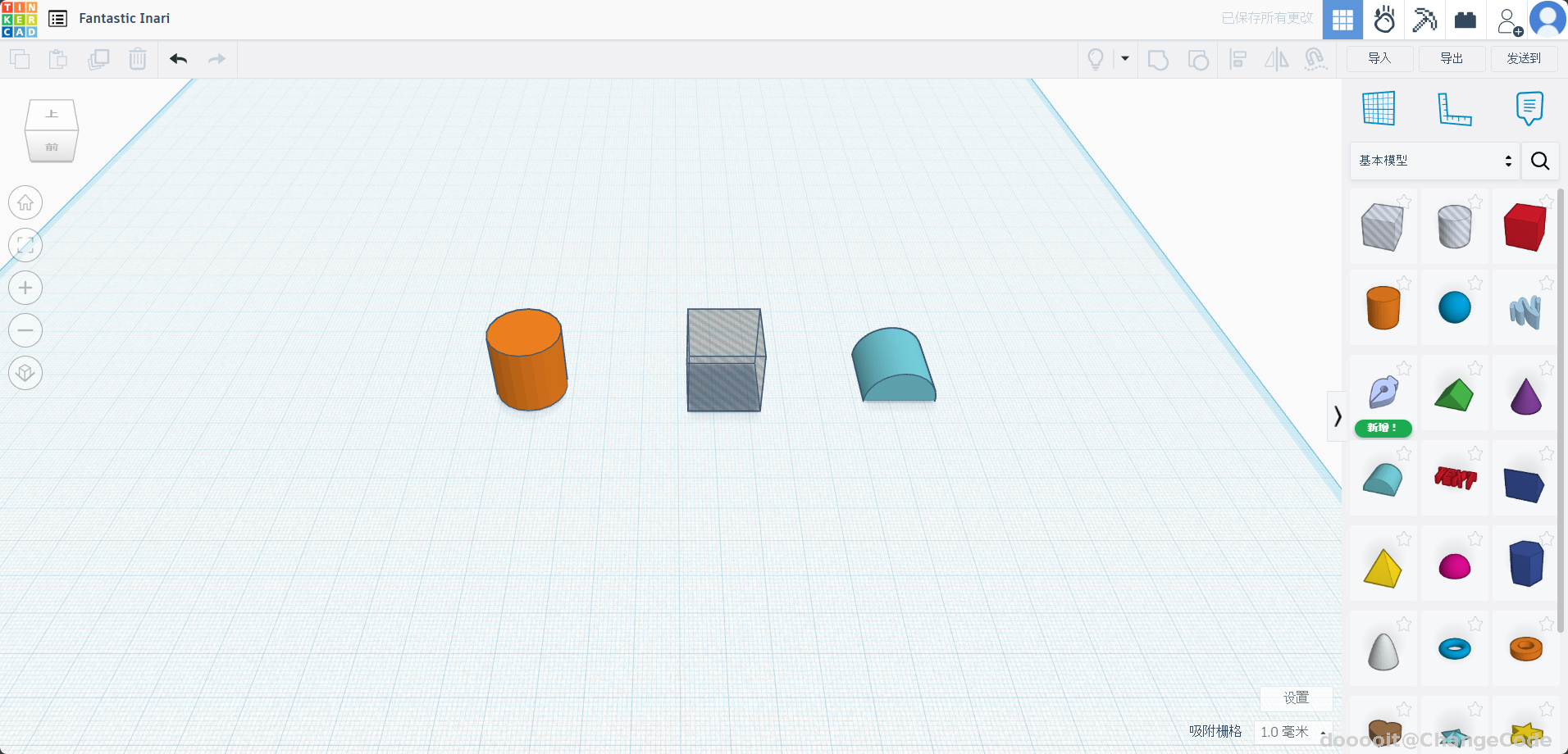
Task: Select the orange cylinder on the workplane
Action: coord(526,360)
